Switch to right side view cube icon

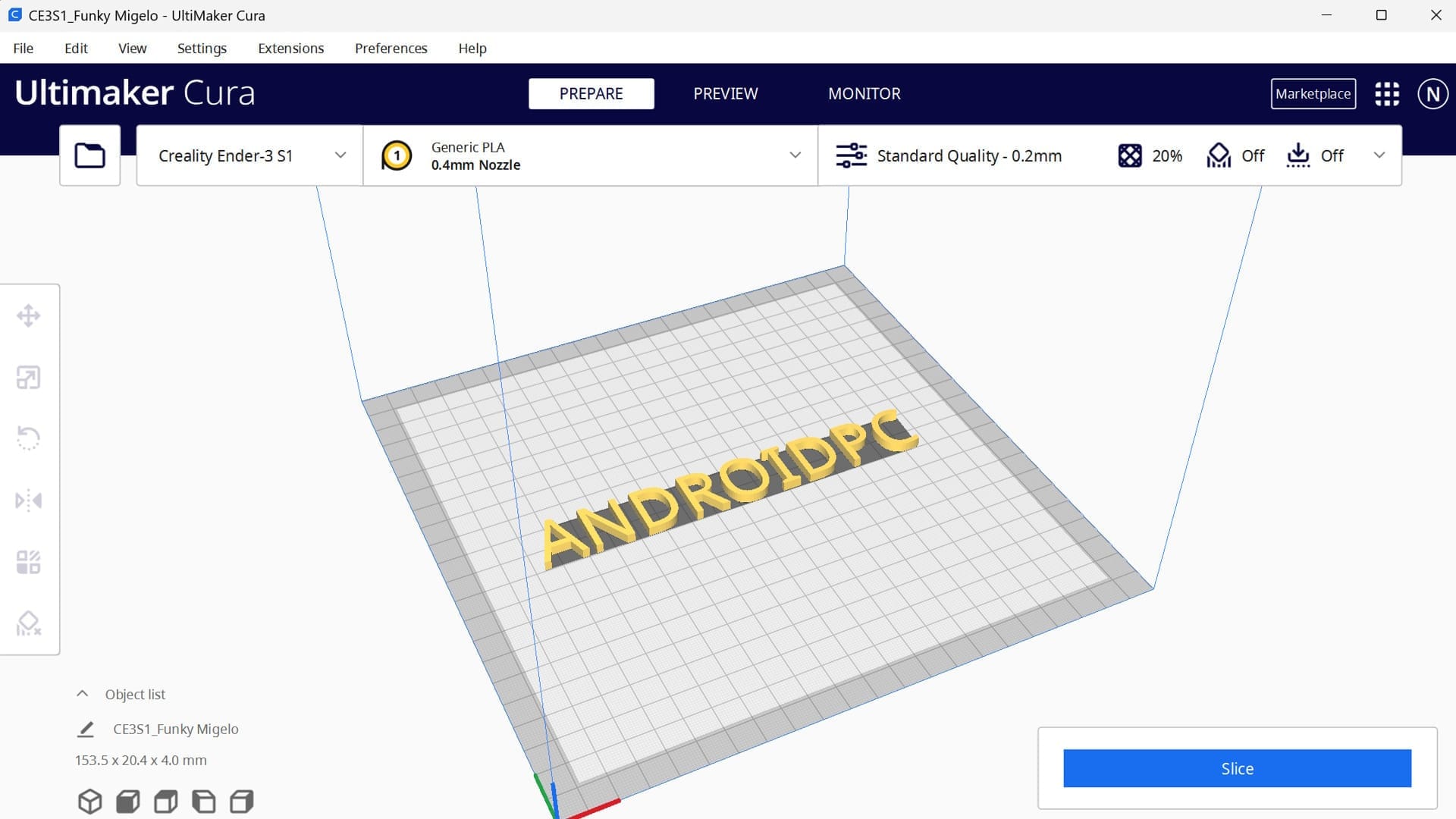241,801
